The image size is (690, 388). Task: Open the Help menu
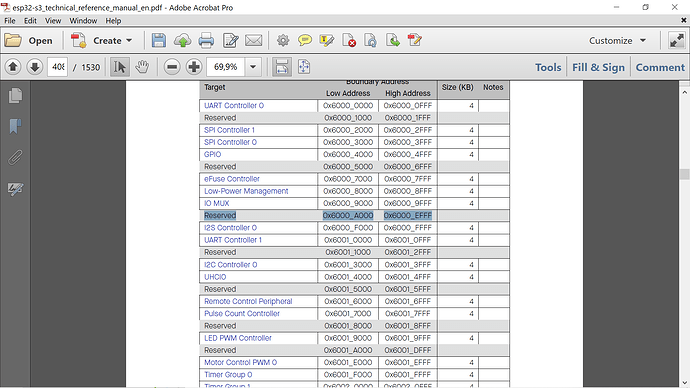[113, 21]
